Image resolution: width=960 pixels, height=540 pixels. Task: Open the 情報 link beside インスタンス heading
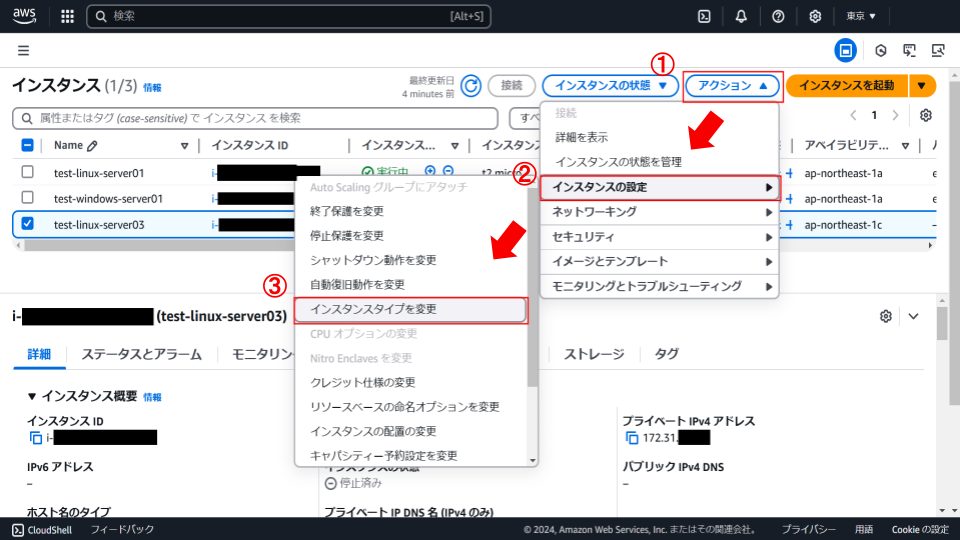tap(152, 88)
